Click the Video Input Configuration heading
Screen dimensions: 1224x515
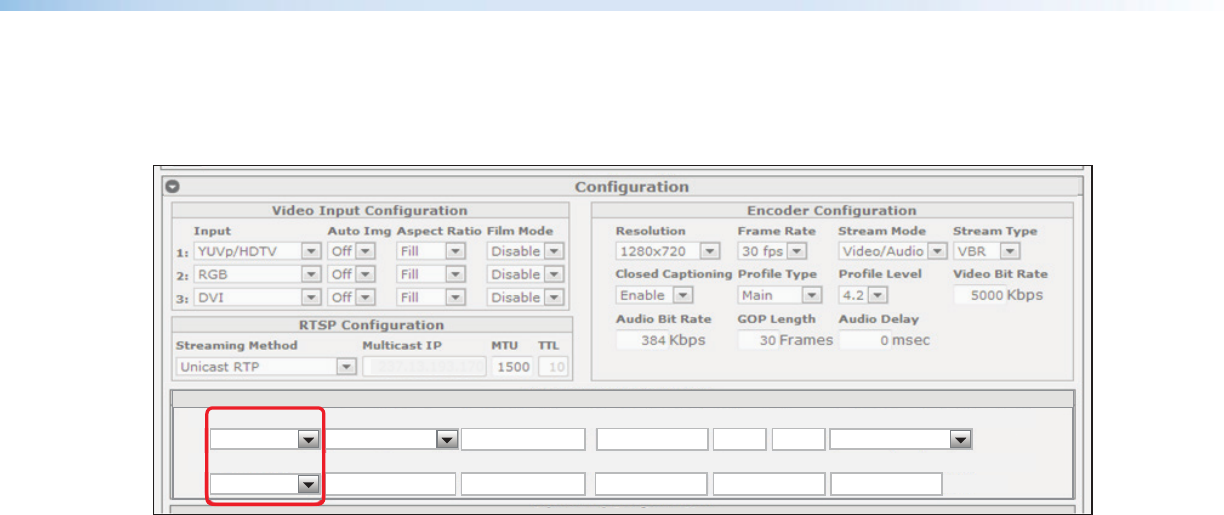click(369, 211)
